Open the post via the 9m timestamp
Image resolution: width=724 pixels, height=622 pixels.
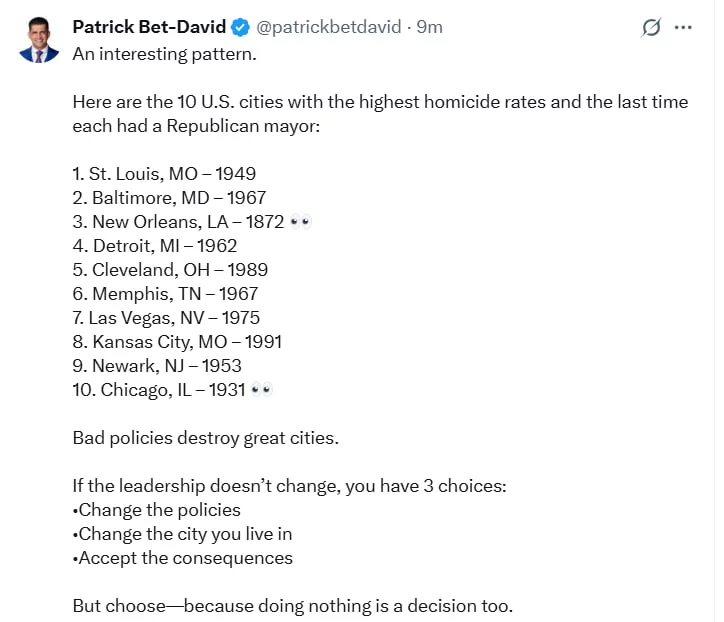[x=429, y=27]
